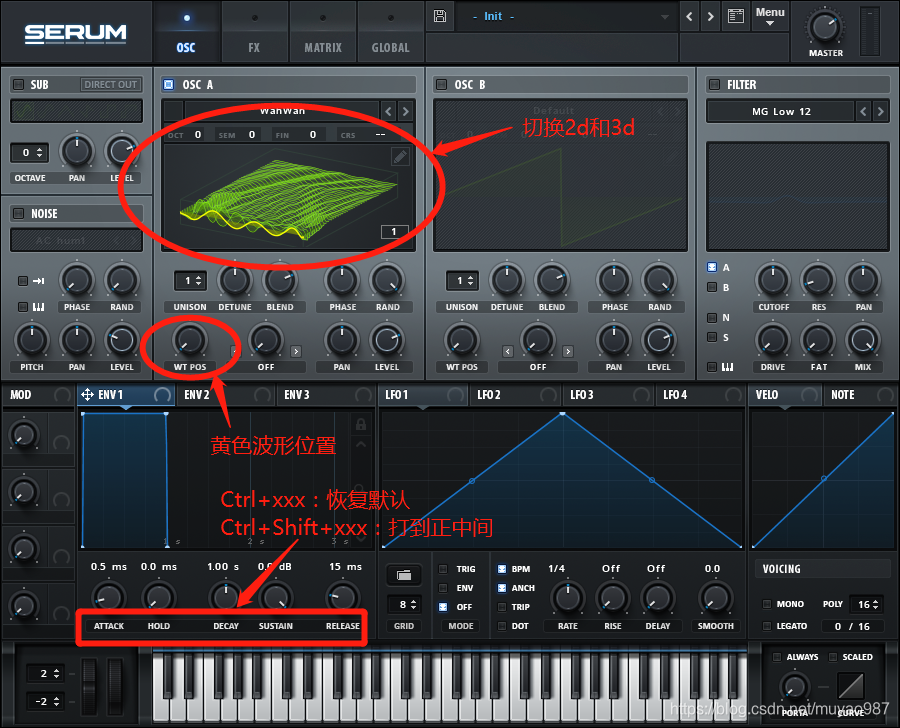This screenshot has width=900, height=728.
Task: Select the next OSC A warp mode
Action: (296, 351)
